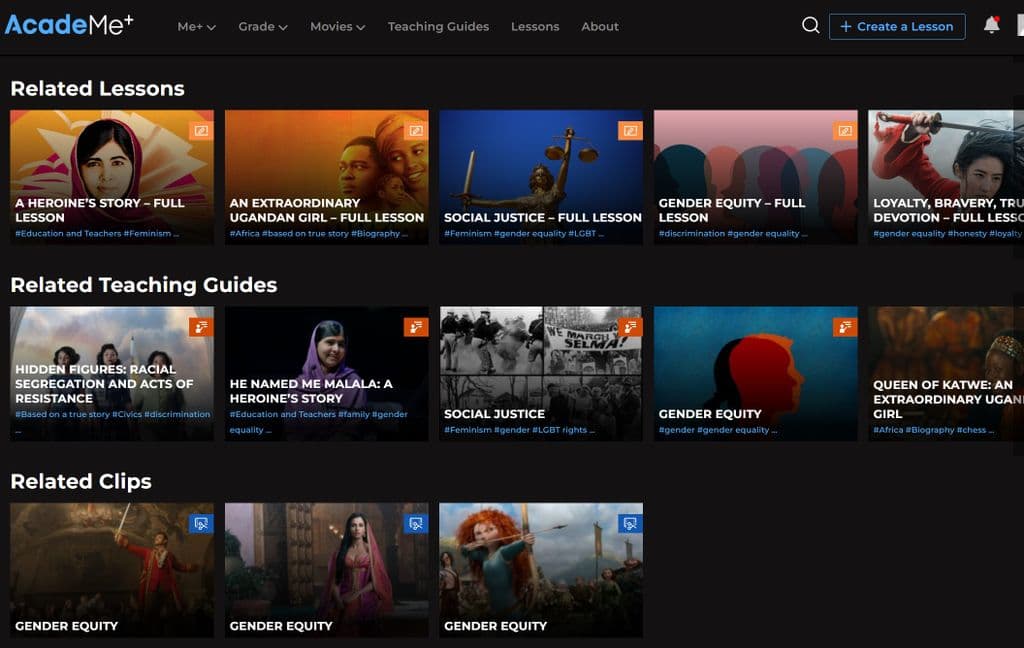Click lesson badge icon on A Heroine's Story card
1024x648 pixels.
click(201, 131)
